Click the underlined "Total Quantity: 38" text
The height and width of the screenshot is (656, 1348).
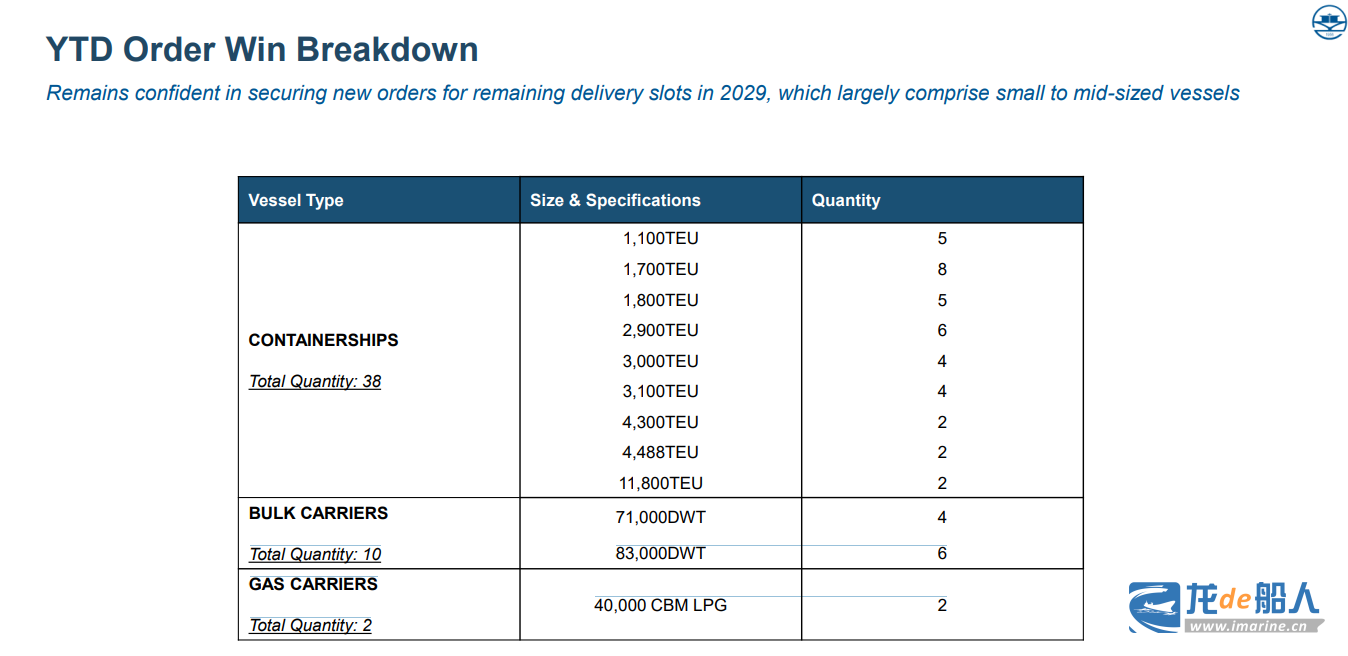coord(315,381)
